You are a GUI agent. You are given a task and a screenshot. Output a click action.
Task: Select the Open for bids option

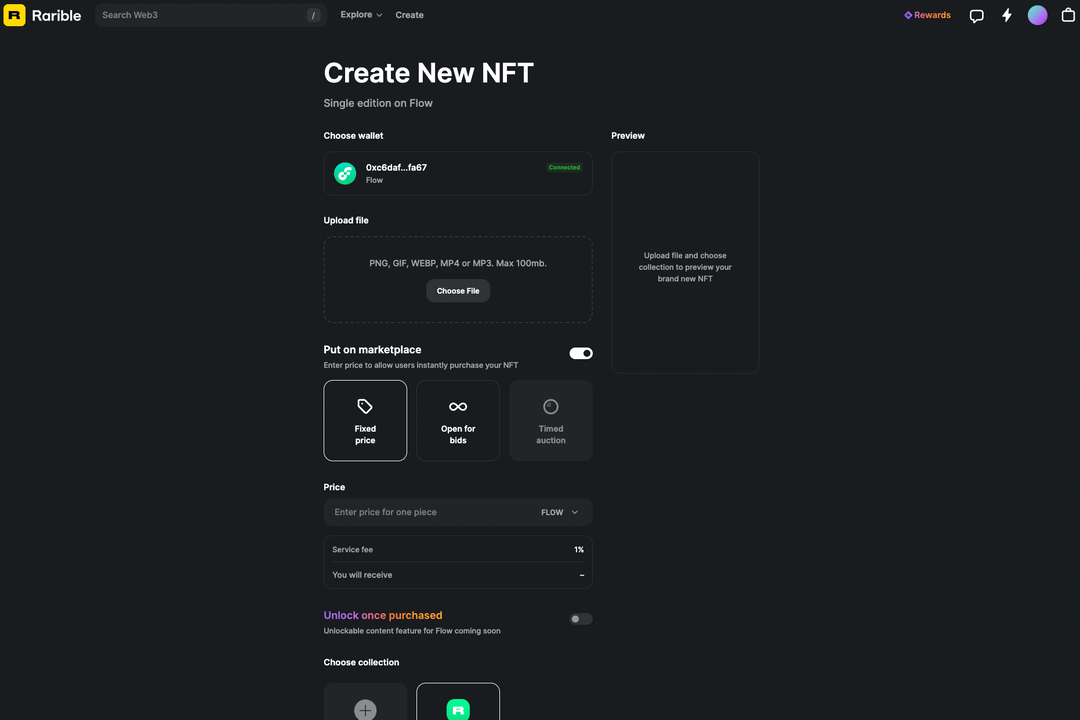click(x=457, y=420)
